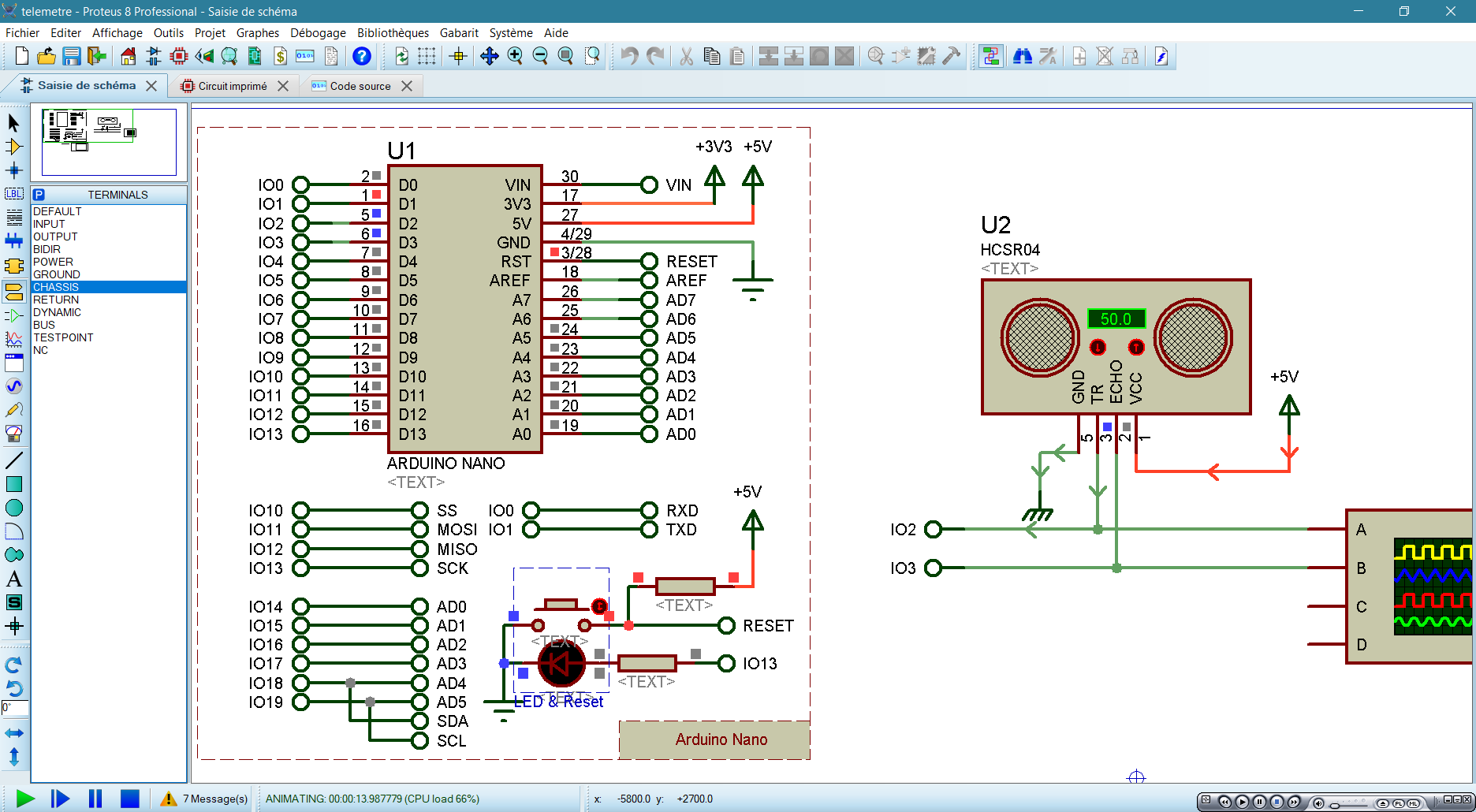The width and height of the screenshot is (1476, 812).
Task: Click the Electrical Rules Check lightning icon
Action: [x=1161, y=56]
